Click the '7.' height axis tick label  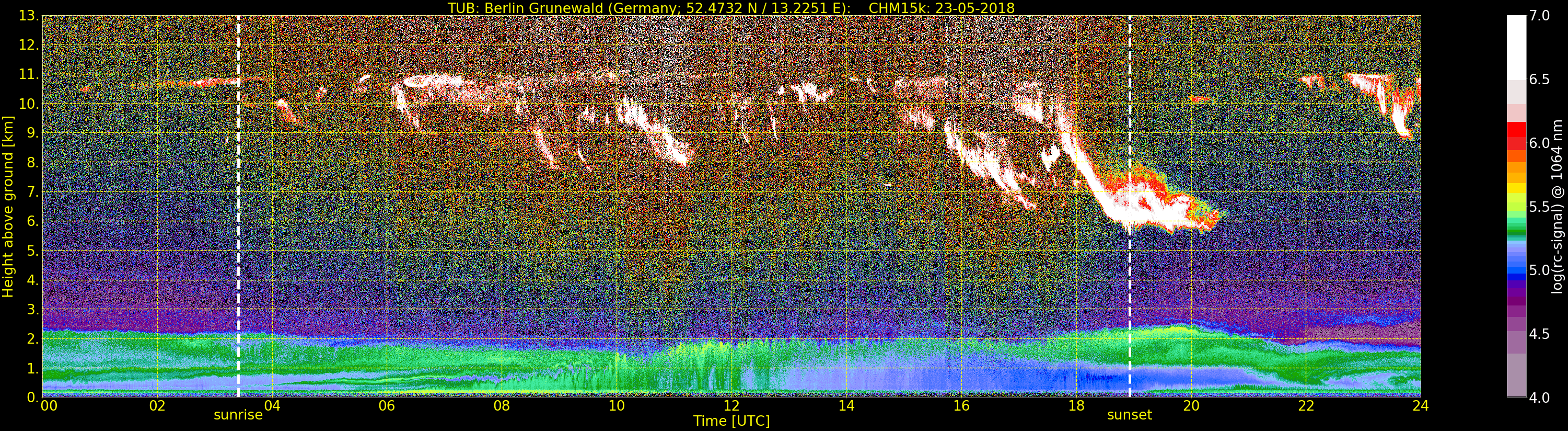[x=32, y=192]
